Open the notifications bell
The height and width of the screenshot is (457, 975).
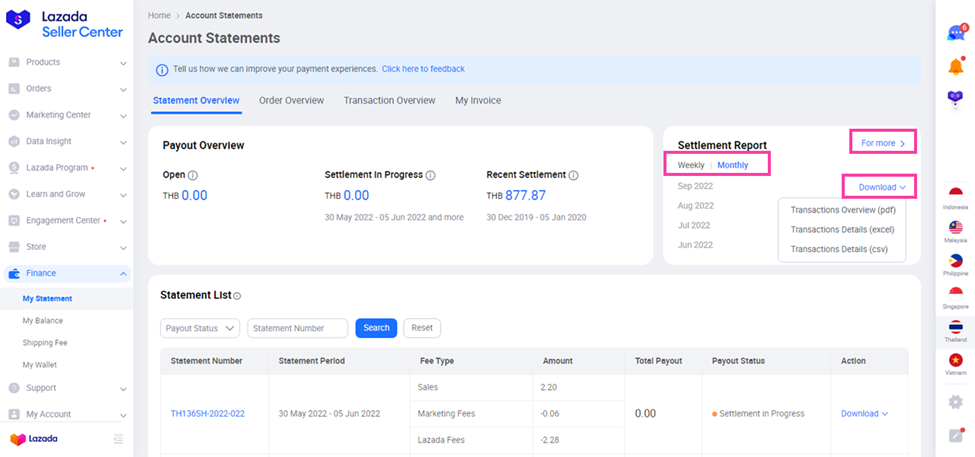point(956,66)
